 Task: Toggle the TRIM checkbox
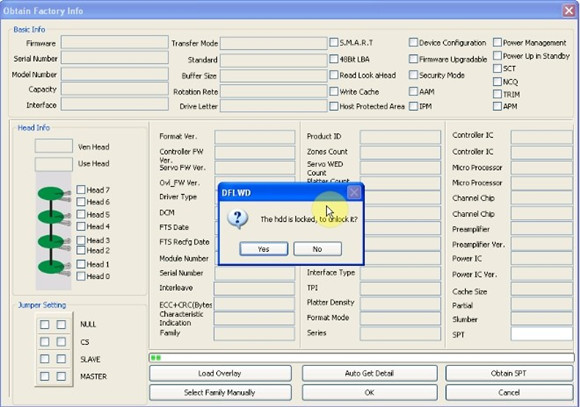[x=498, y=94]
